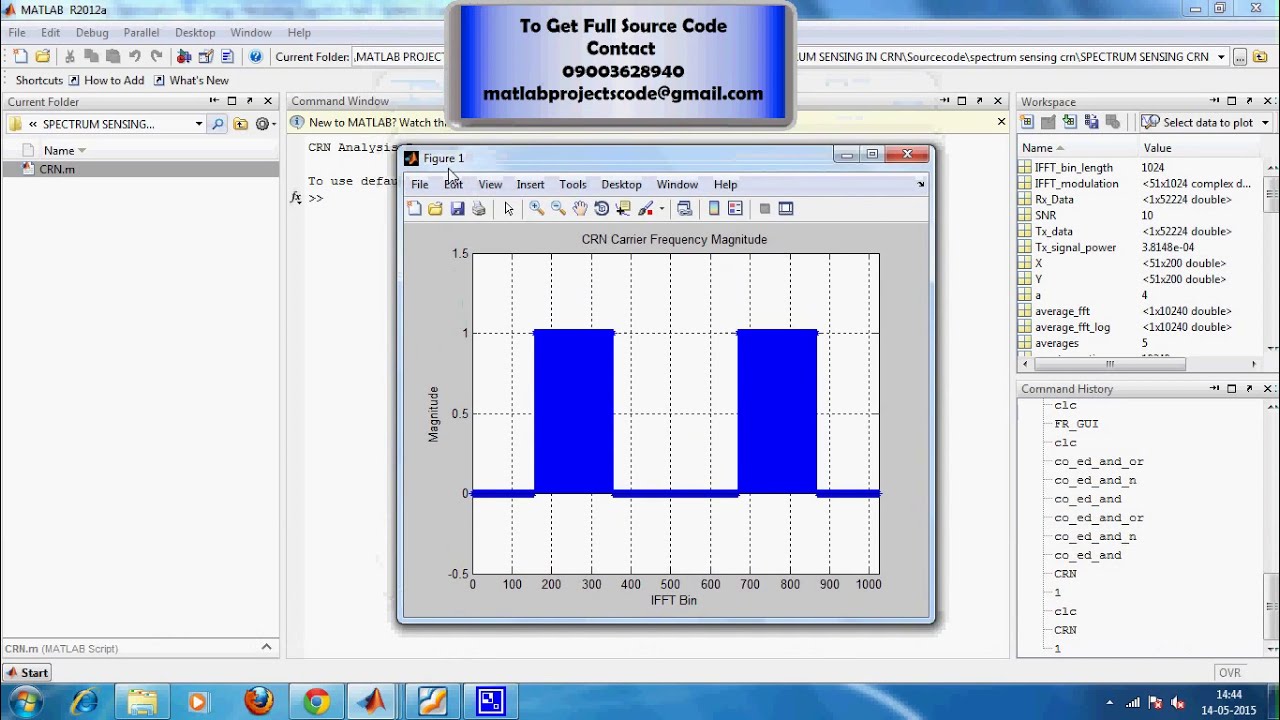Save the figure using the floppy disk icon
The width and height of the screenshot is (1280, 720).
pos(457,208)
